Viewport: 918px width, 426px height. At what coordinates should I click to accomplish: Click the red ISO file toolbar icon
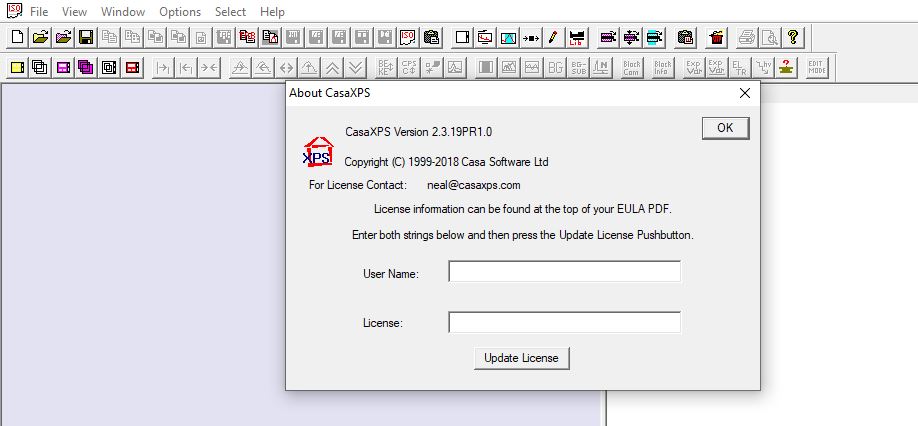pyautogui.click(x=407, y=37)
